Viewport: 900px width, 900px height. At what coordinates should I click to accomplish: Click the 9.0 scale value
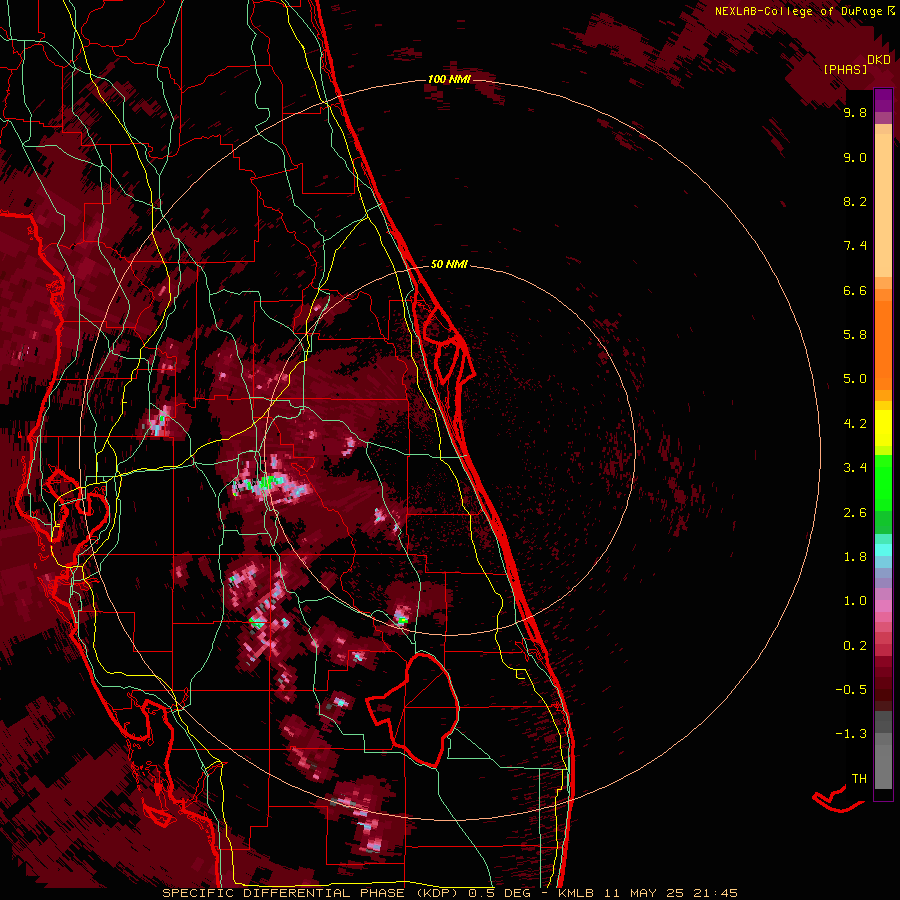(x=855, y=158)
